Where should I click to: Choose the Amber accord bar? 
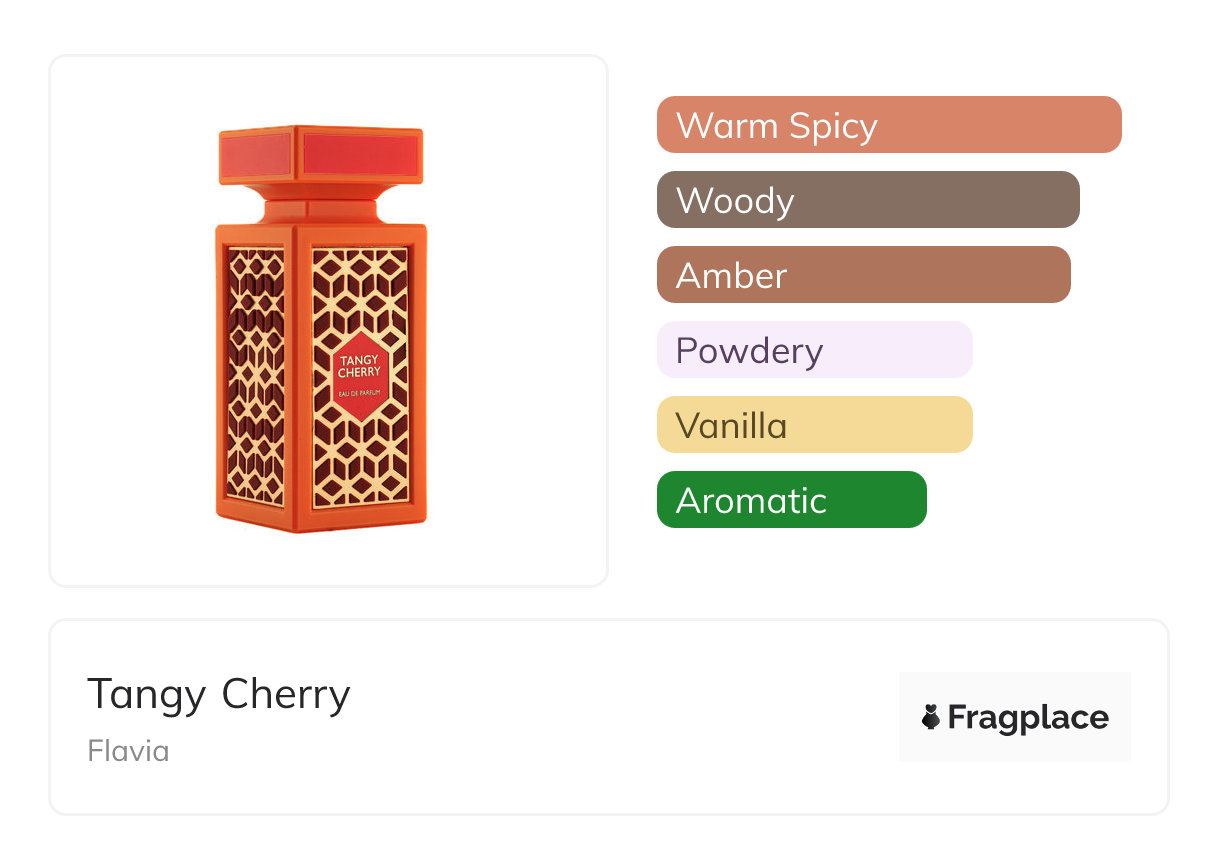pyautogui.click(x=863, y=275)
